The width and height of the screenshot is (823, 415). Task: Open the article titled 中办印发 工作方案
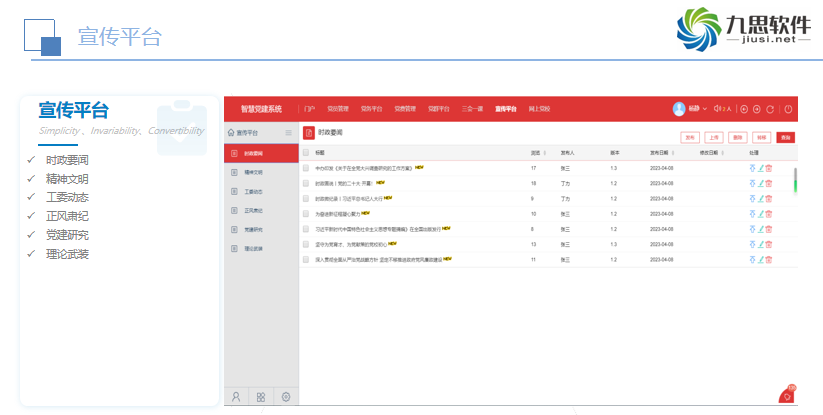click(x=364, y=168)
